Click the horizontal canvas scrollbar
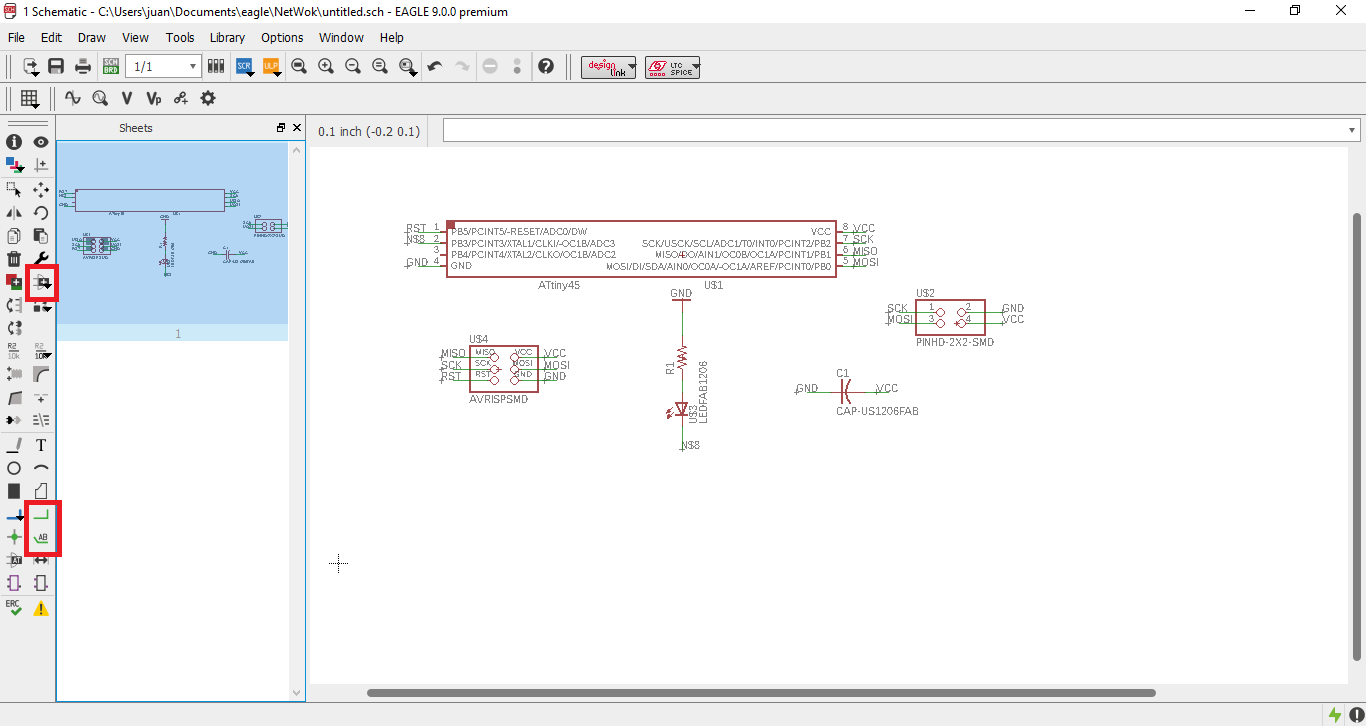The height and width of the screenshot is (726, 1366). coord(761,693)
